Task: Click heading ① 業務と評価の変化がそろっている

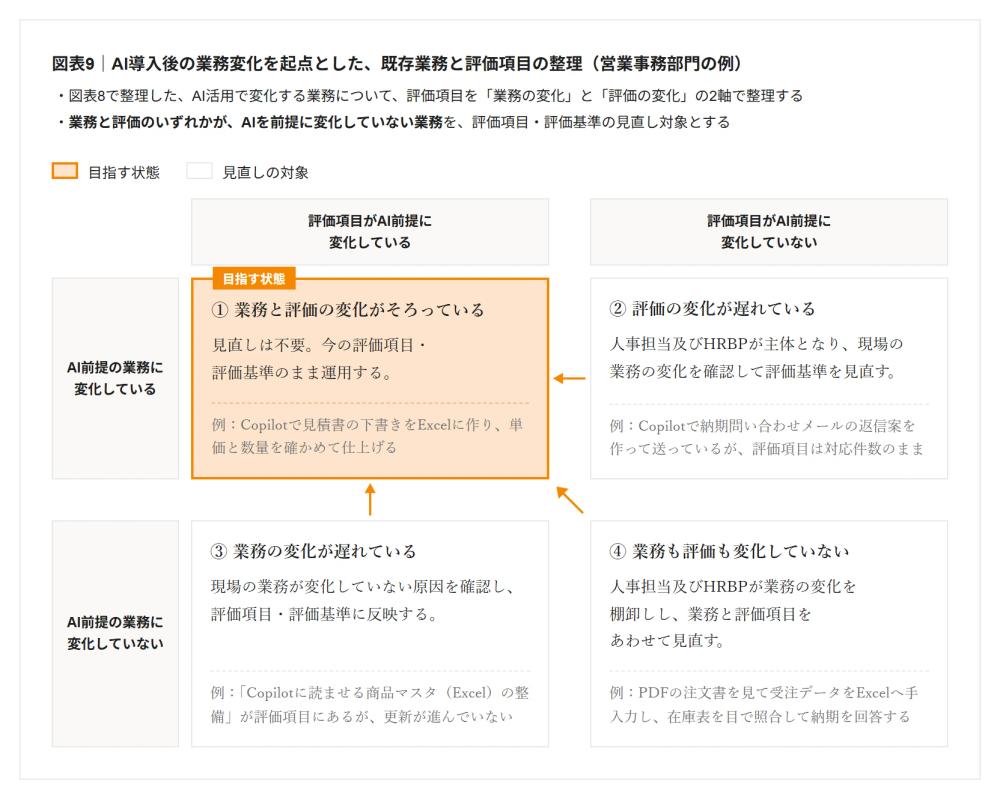Action: 348,310
